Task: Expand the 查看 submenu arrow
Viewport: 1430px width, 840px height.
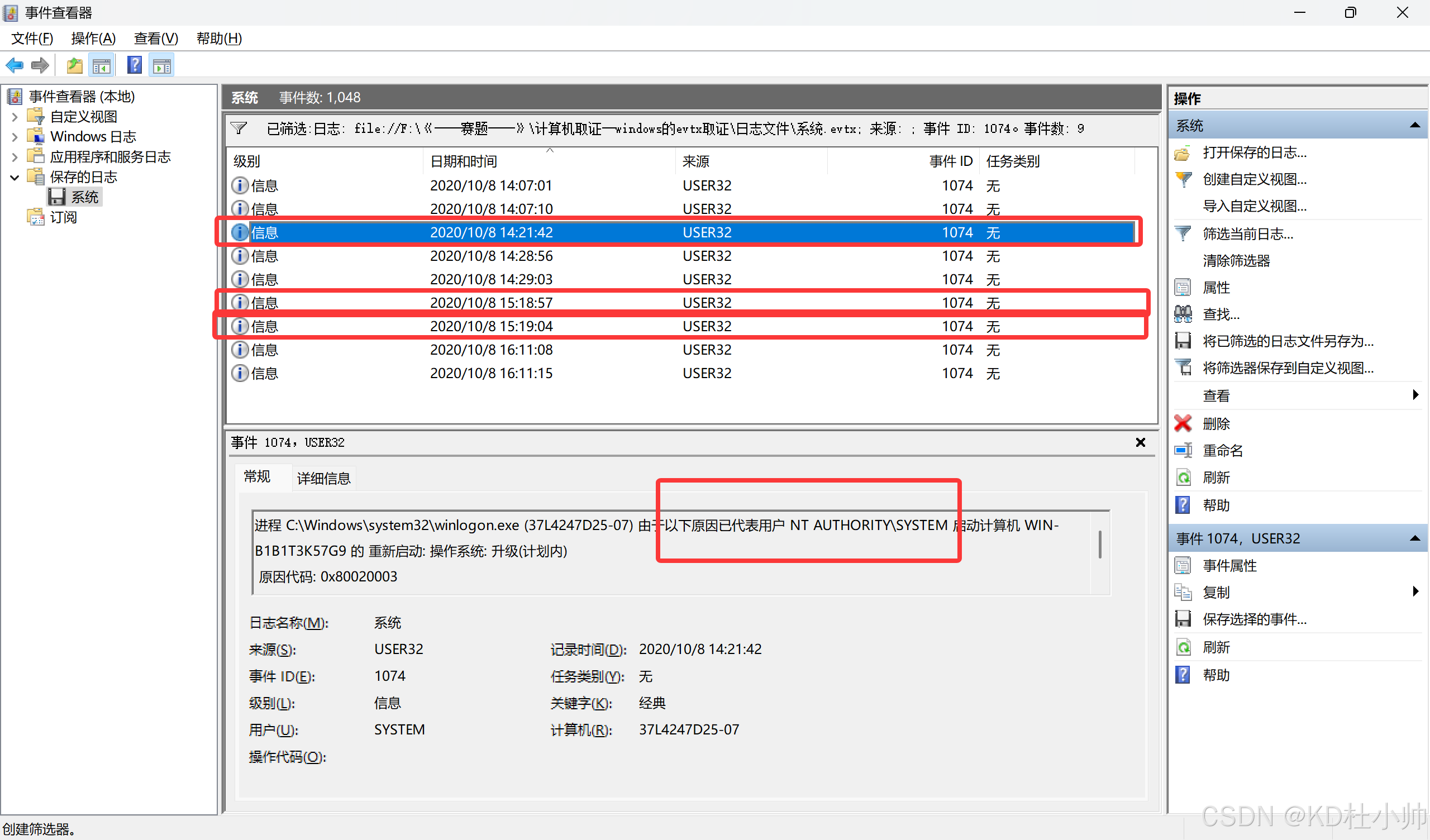Action: (x=1415, y=395)
